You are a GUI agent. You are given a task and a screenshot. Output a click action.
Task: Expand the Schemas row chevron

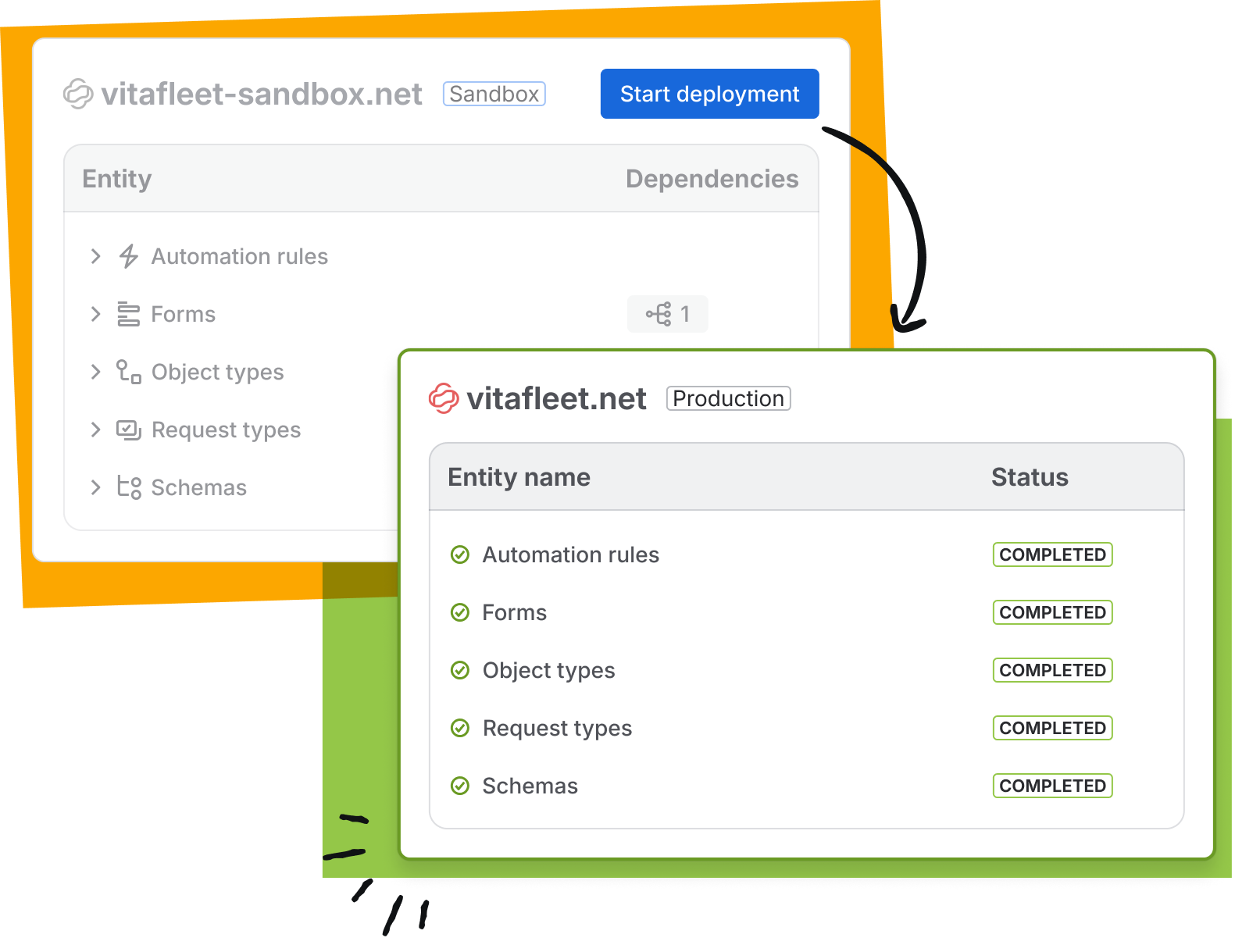[x=96, y=487]
